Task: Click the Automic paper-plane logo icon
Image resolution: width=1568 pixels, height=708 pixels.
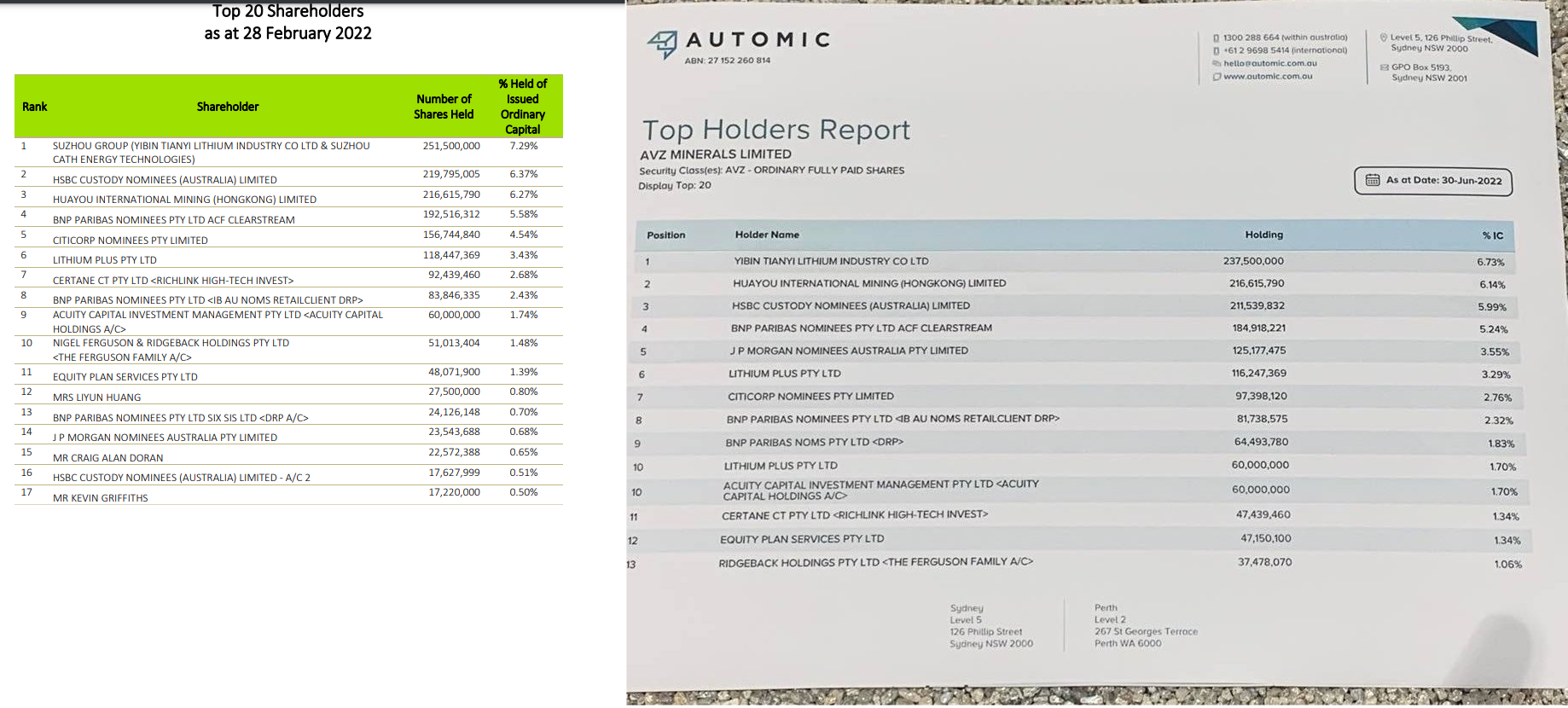Action: pyautogui.click(x=662, y=44)
